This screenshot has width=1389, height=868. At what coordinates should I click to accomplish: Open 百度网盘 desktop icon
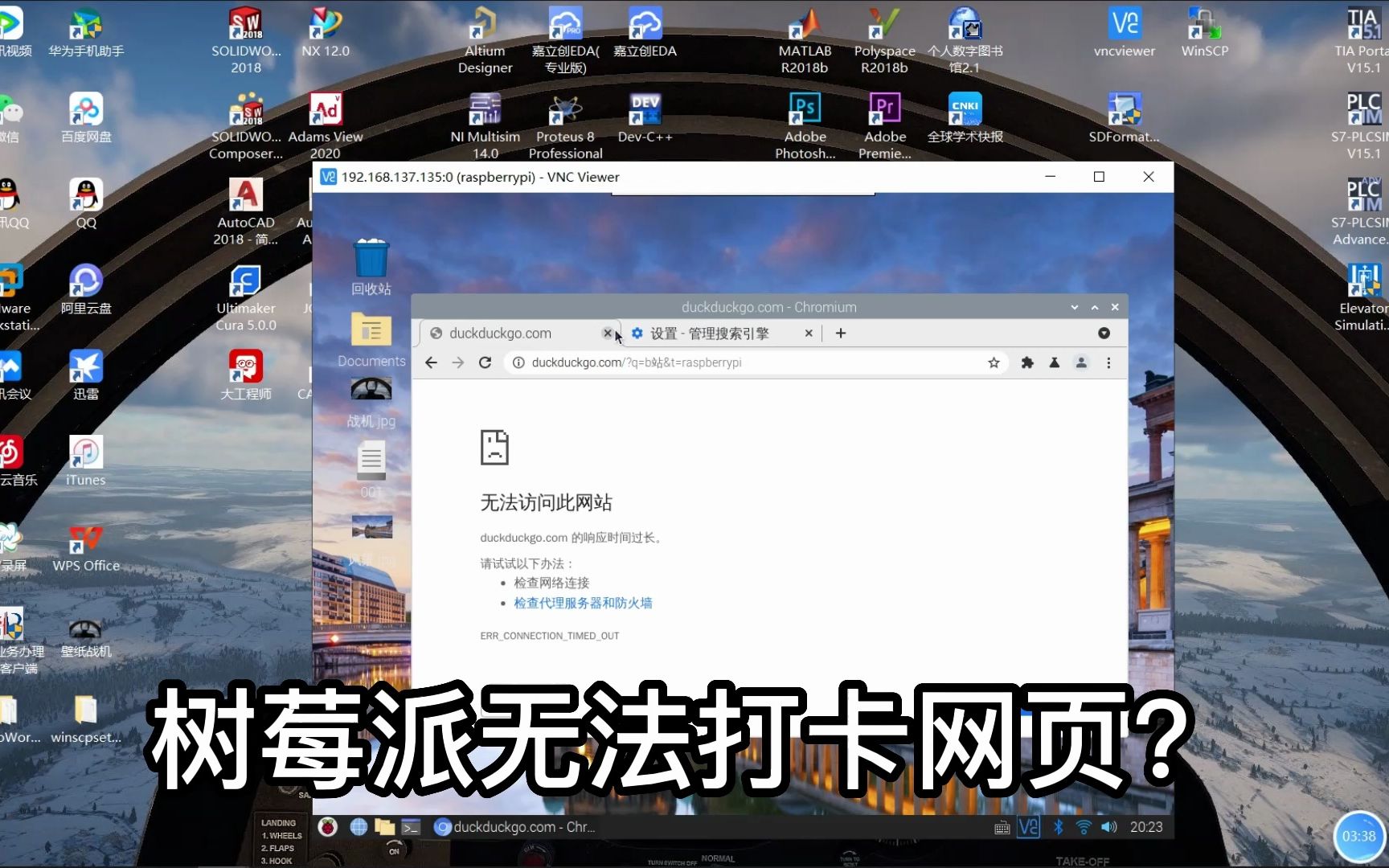coord(86,118)
